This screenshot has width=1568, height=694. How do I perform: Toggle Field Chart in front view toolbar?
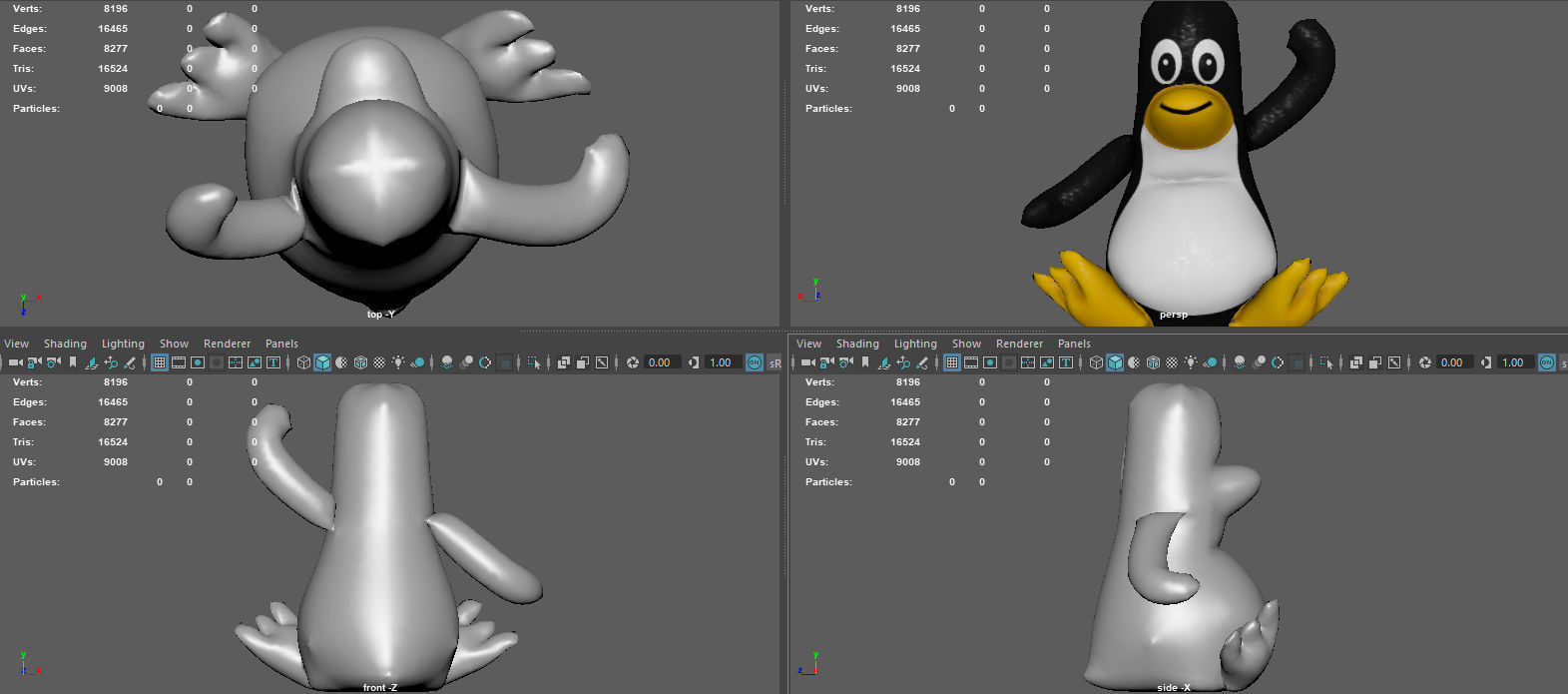click(235, 362)
